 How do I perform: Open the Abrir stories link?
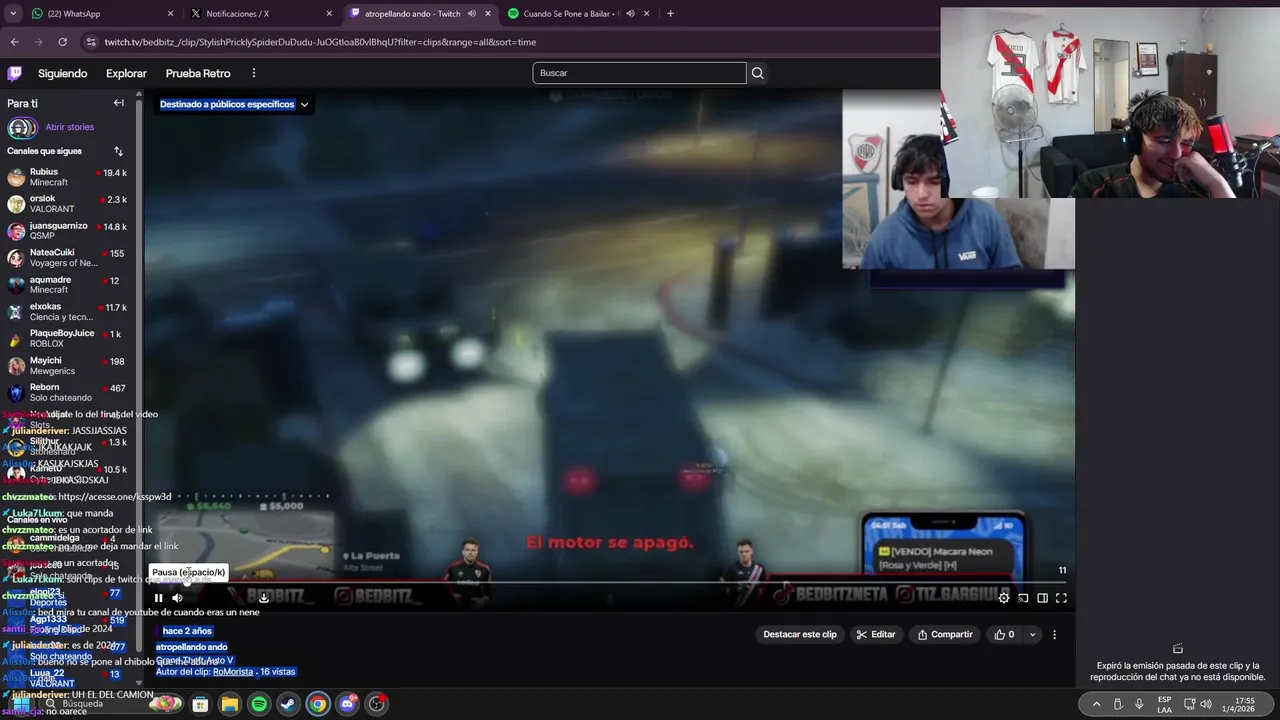pos(70,127)
